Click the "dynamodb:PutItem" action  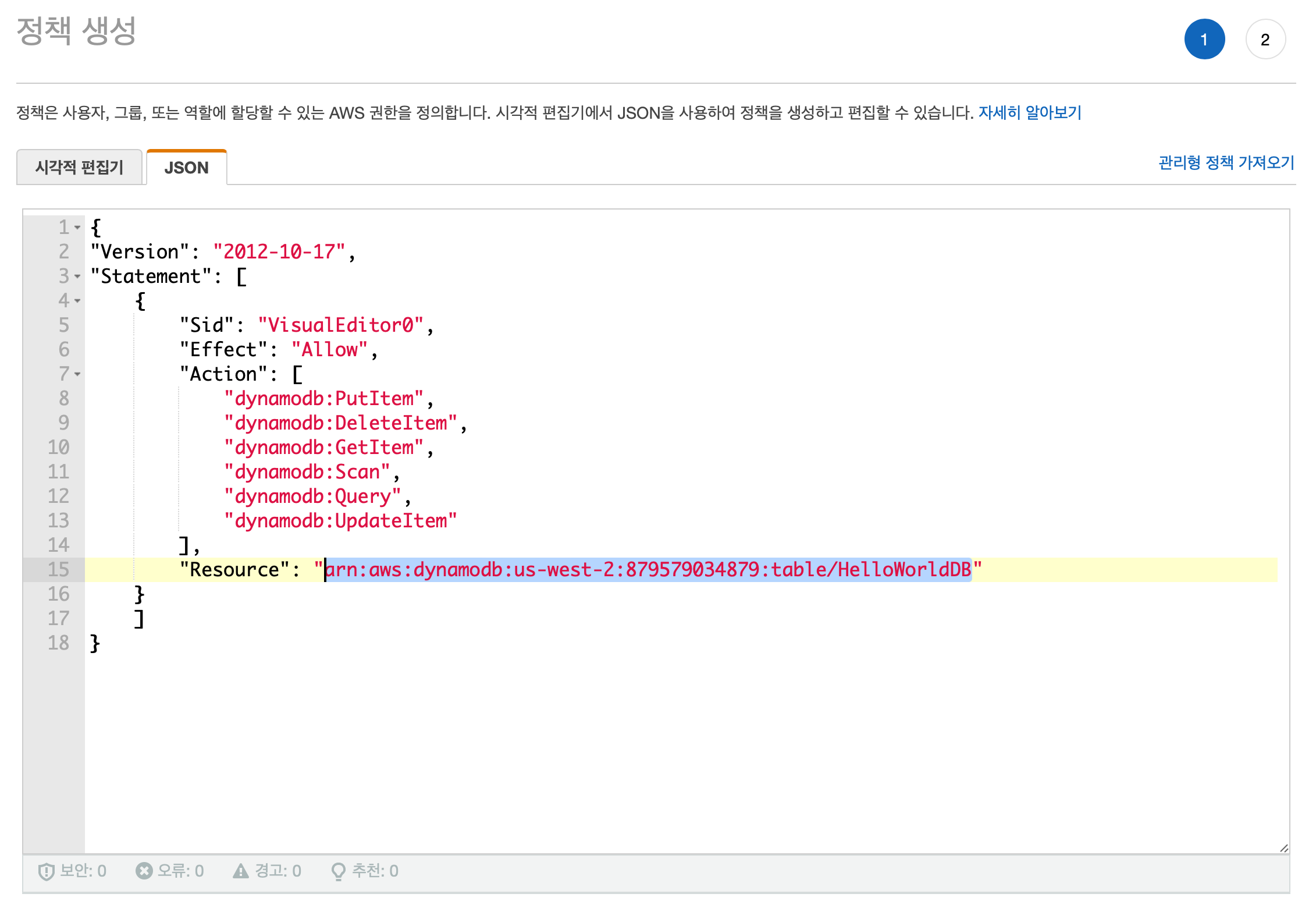323,399
